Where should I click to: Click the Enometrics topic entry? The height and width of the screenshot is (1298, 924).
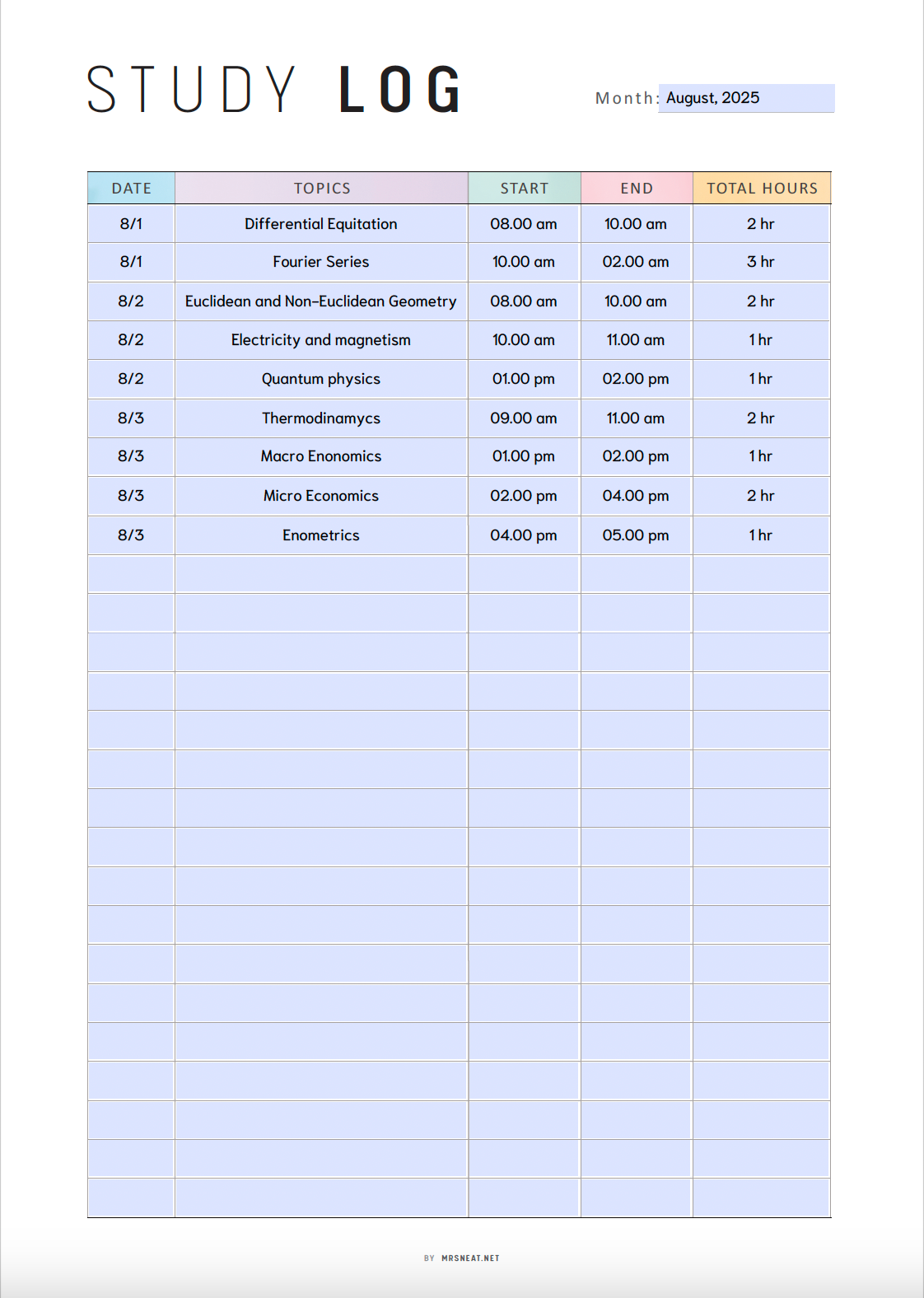(x=320, y=535)
